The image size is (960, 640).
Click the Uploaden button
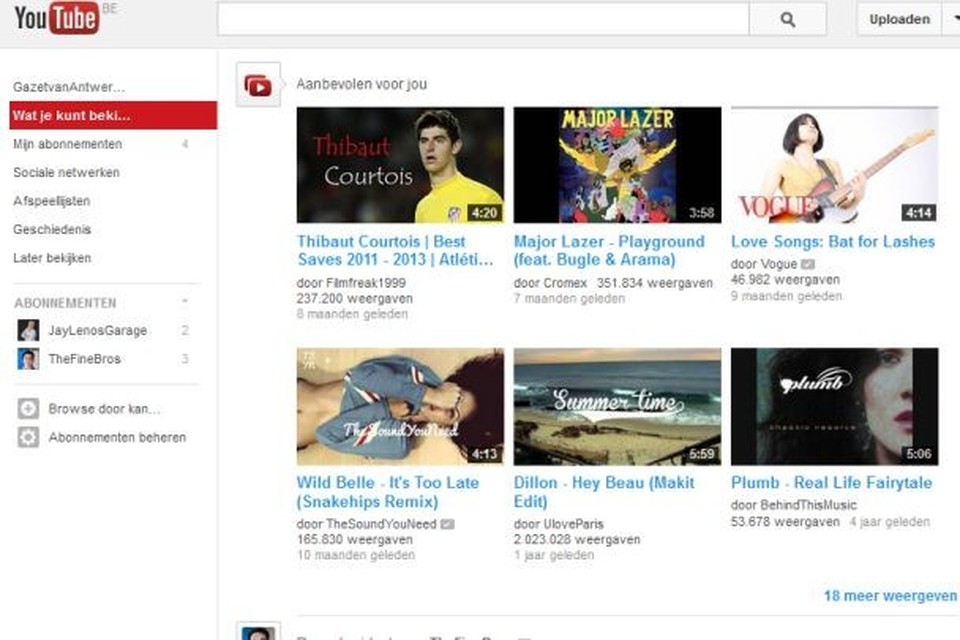pos(899,20)
